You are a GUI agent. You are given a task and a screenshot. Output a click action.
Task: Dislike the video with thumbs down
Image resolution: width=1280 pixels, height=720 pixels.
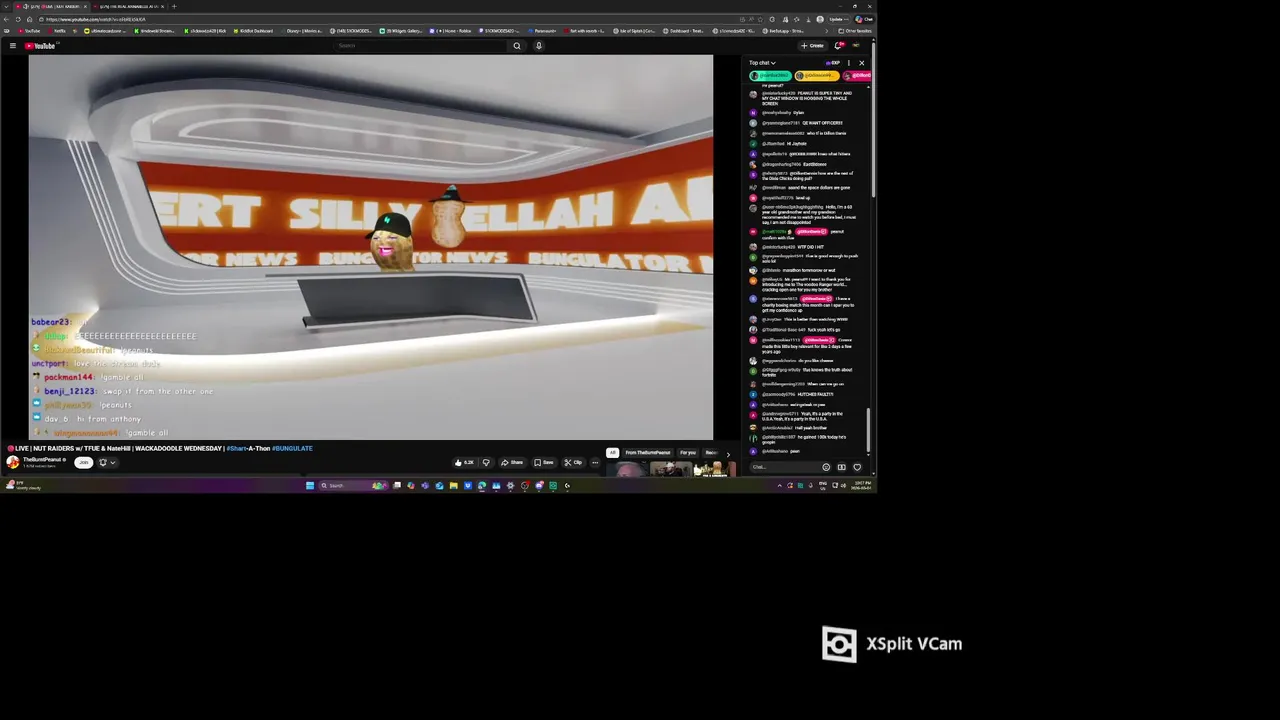click(x=486, y=462)
